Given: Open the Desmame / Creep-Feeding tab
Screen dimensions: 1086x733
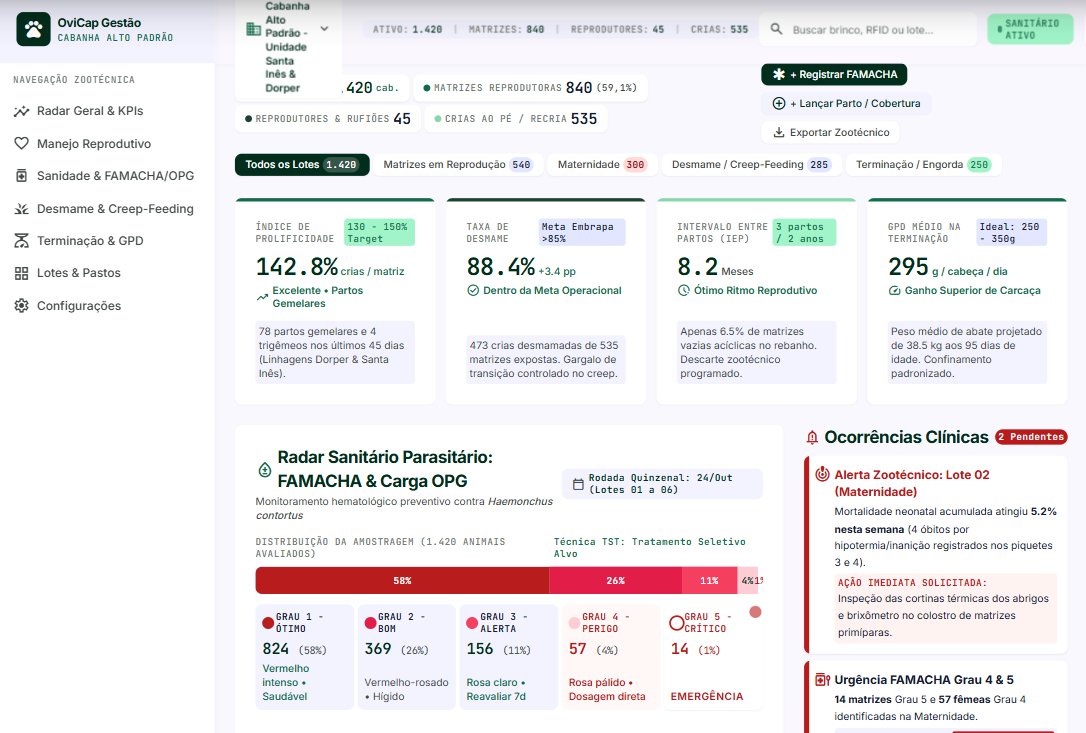Looking at the screenshot, I should pos(751,165).
